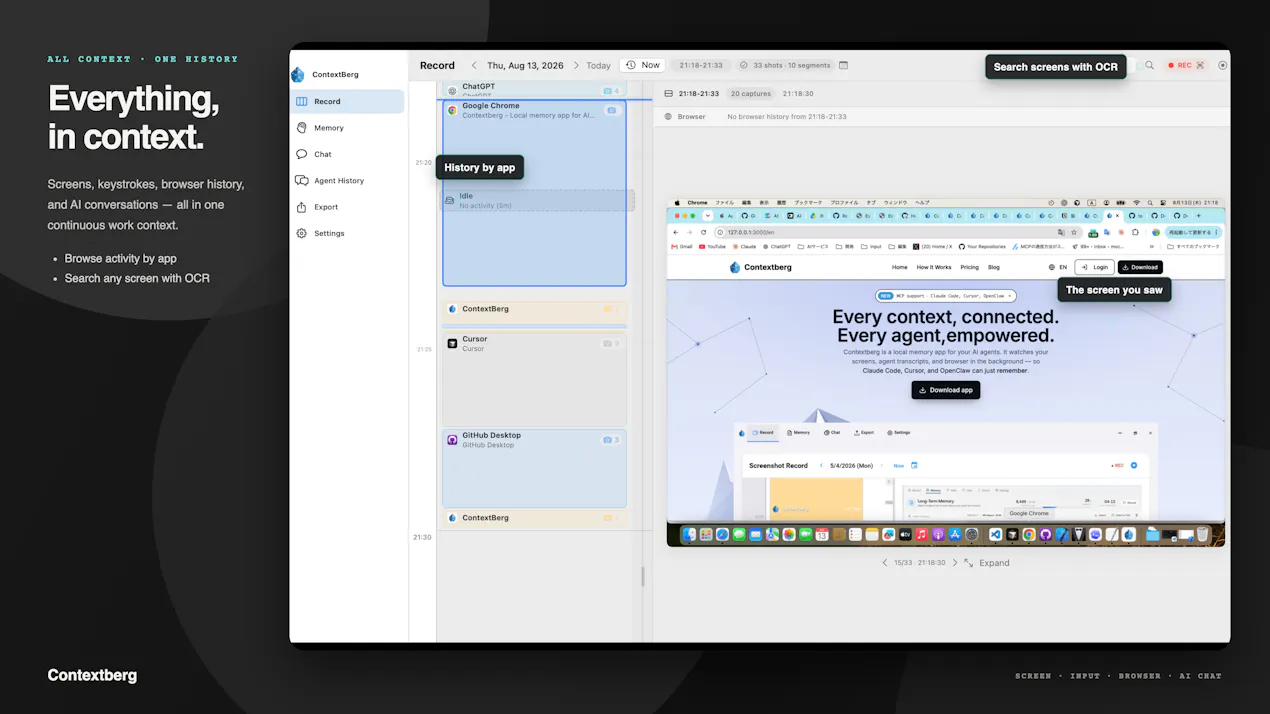
Task: Select the Google Chrome segment in the timeline
Action: coord(534,193)
